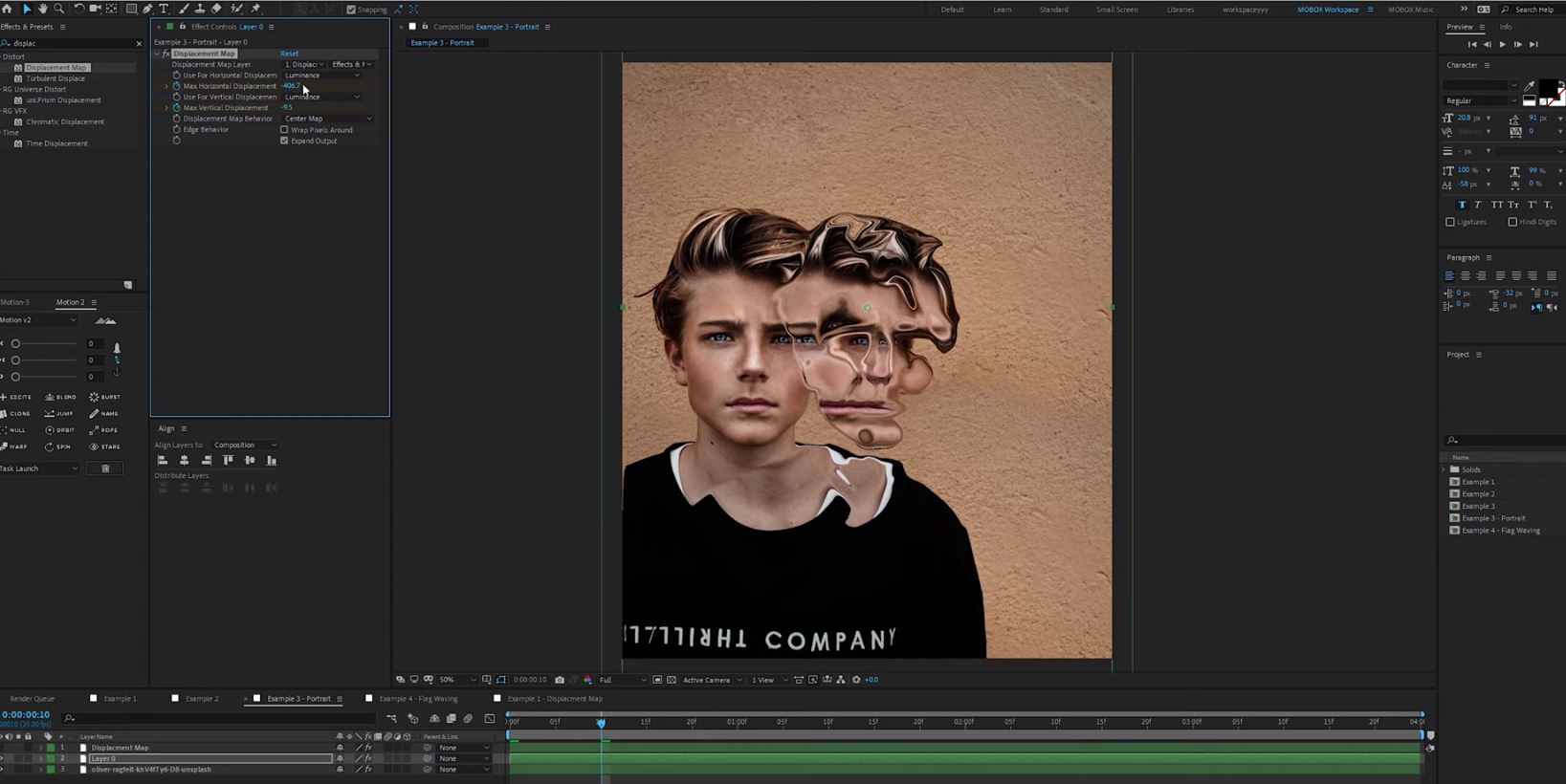Toggle the Snapping checkbox

(x=350, y=10)
